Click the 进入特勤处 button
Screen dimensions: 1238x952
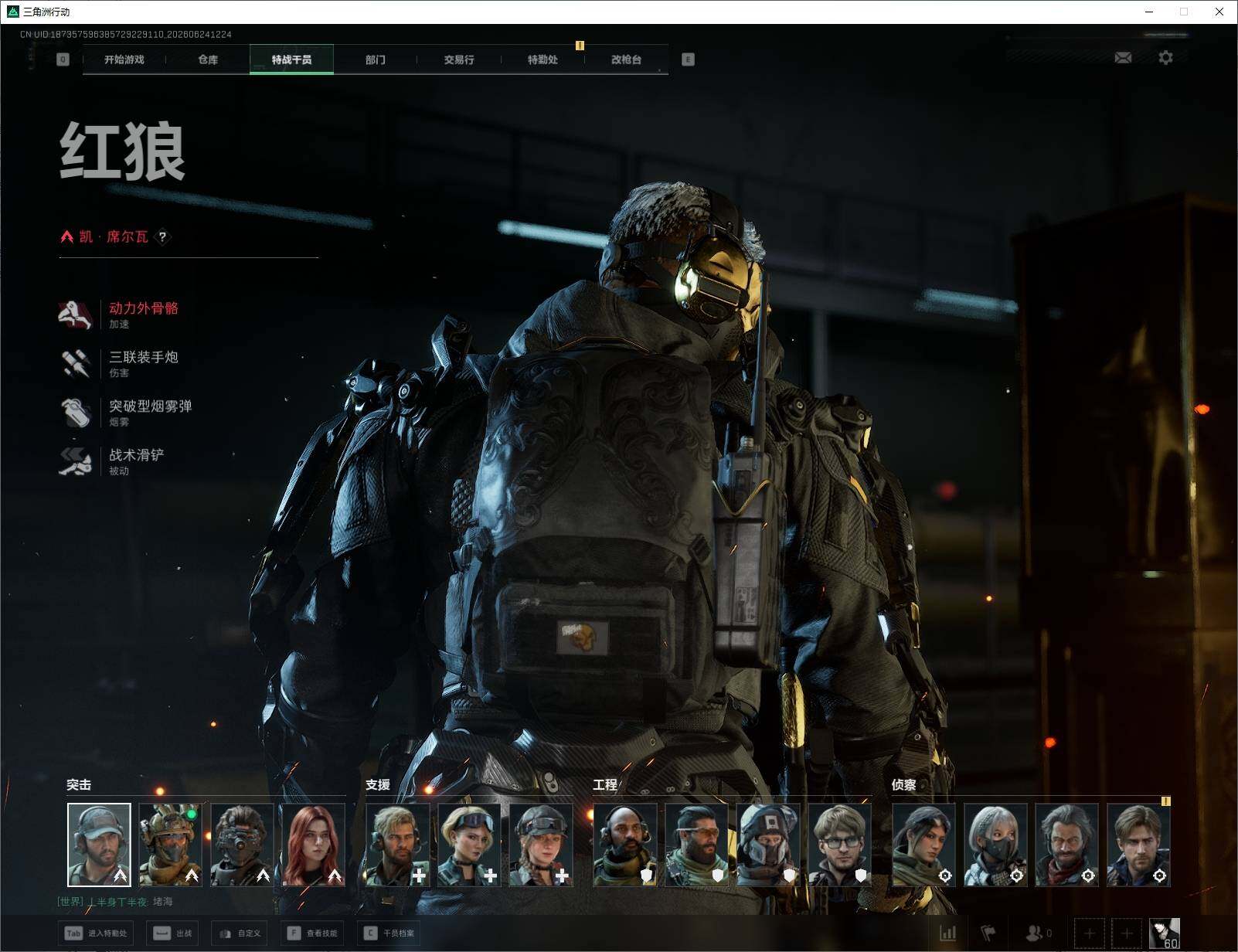[x=97, y=933]
